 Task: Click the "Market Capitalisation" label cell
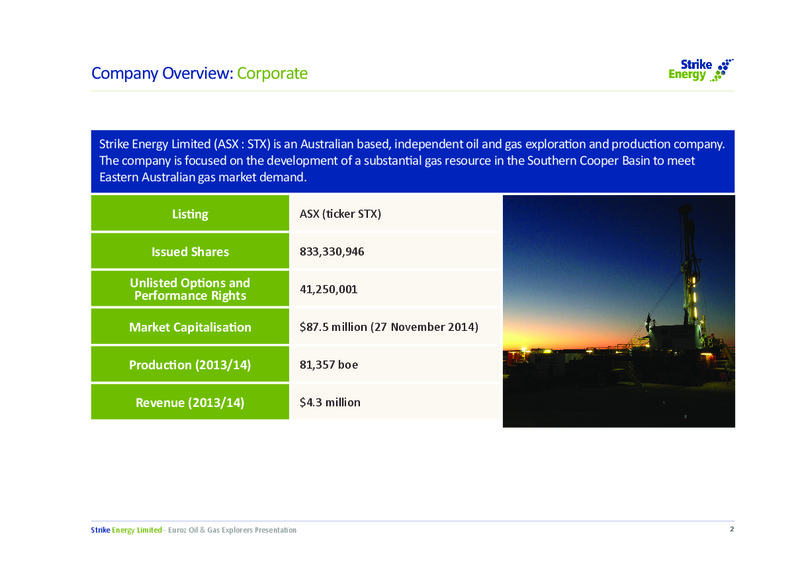point(190,327)
